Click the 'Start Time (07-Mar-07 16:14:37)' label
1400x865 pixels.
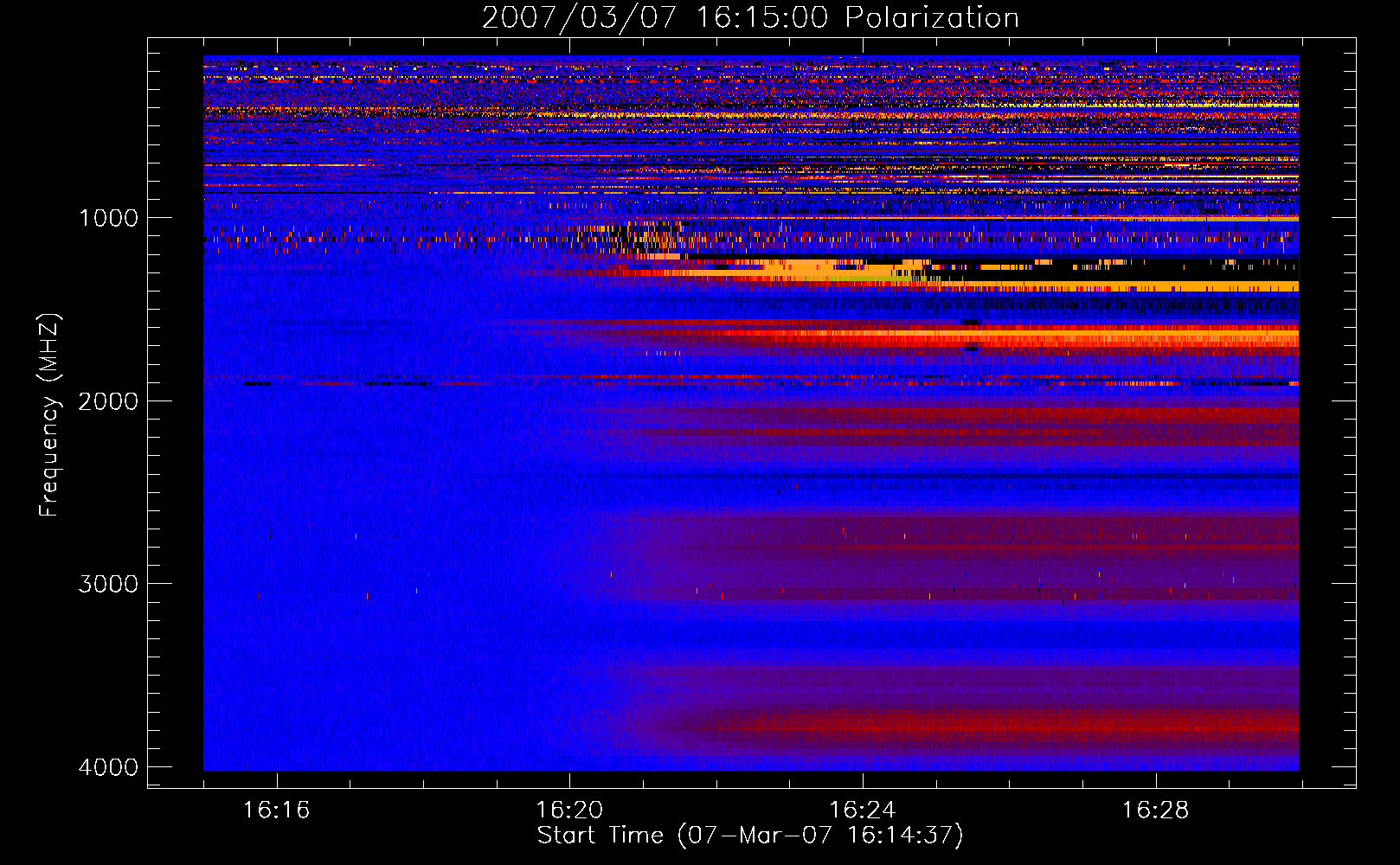tap(750, 836)
